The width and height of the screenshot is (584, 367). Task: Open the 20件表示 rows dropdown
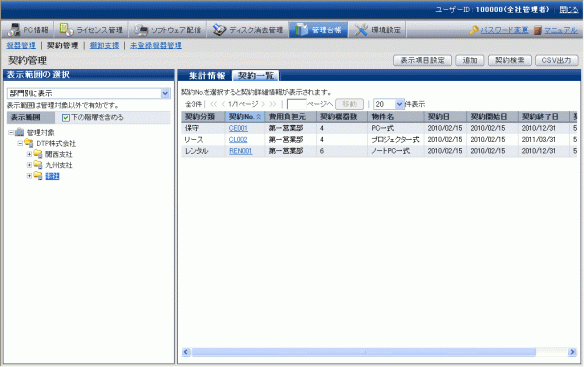pyautogui.click(x=388, y=104)
